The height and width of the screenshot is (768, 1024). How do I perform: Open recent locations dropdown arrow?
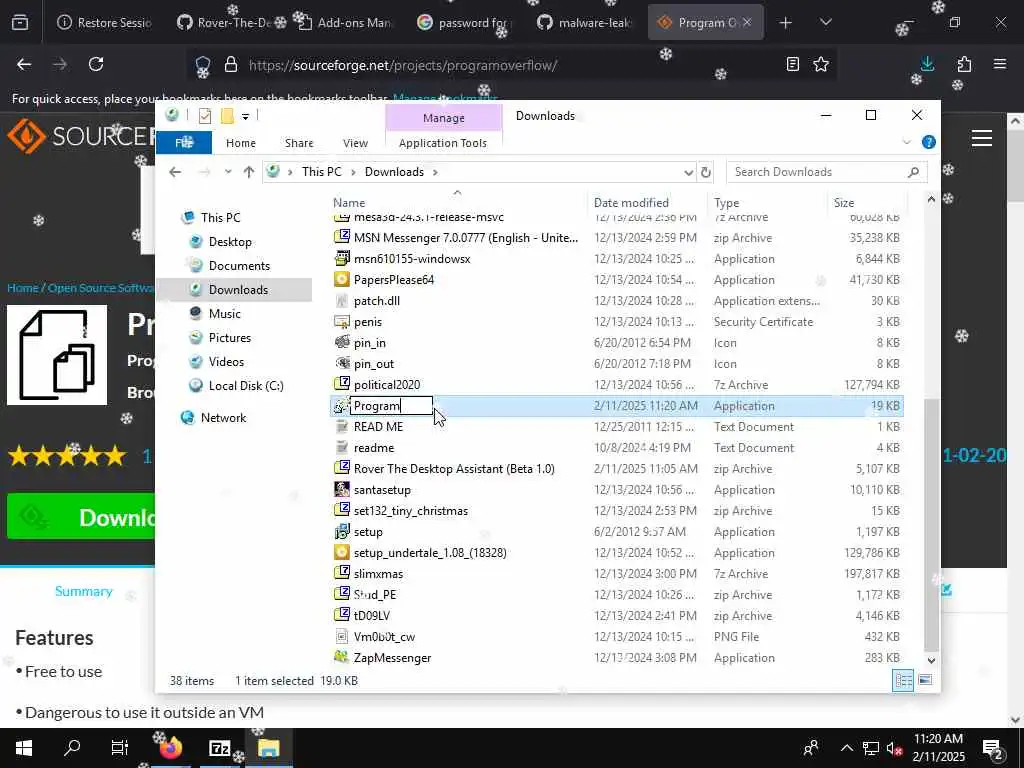227,172
